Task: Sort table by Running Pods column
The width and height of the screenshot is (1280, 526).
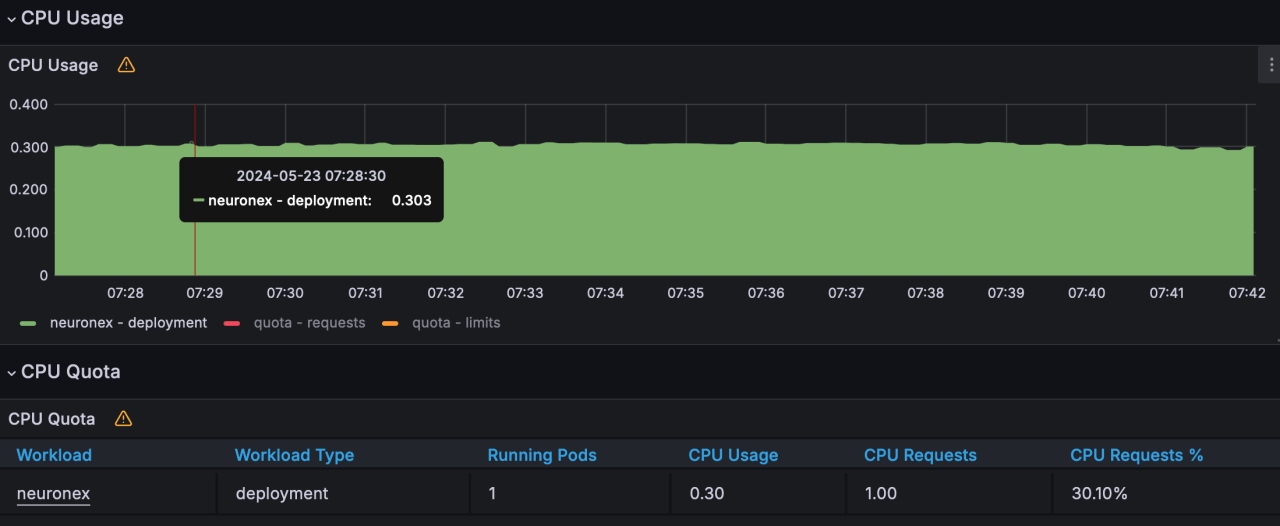Action: (x=542, y=455)
